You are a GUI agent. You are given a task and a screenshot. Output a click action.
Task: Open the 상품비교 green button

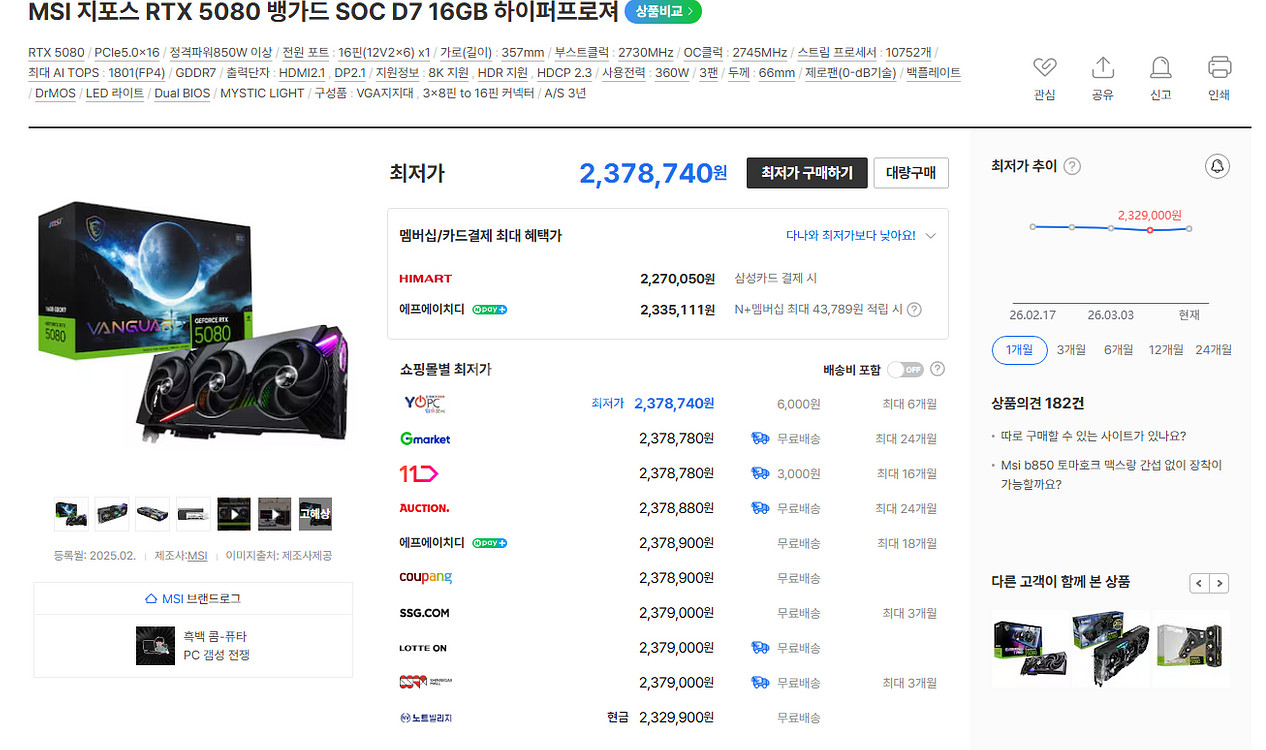click(x=663, y=12)
